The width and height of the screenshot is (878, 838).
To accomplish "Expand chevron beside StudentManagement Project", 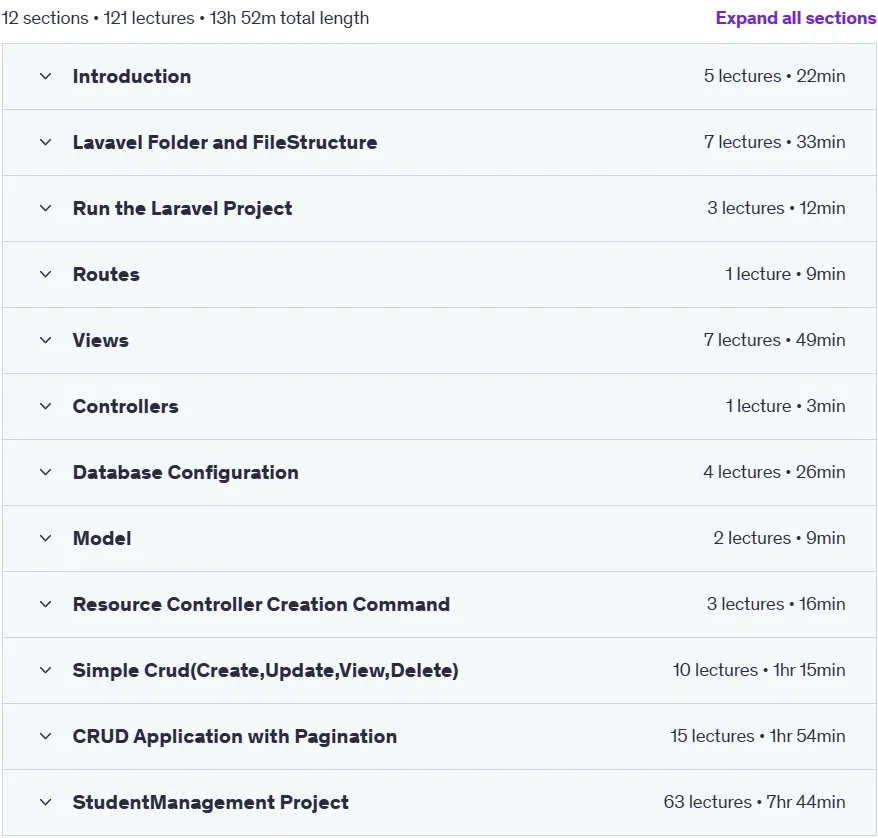I will pyautogui.click(x=45, y=803).
